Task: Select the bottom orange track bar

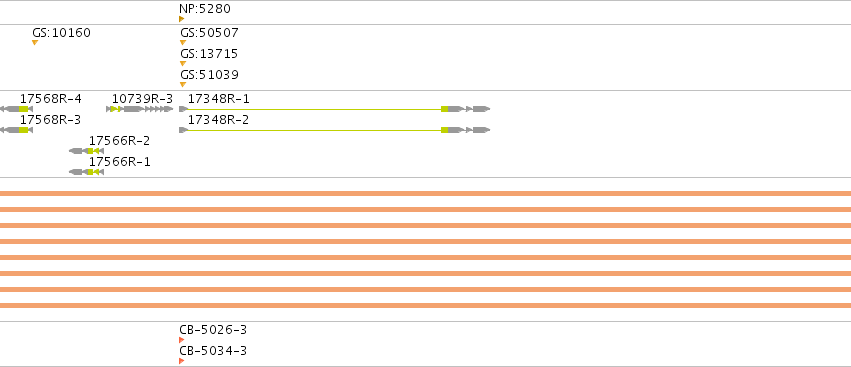Action: 426,306
